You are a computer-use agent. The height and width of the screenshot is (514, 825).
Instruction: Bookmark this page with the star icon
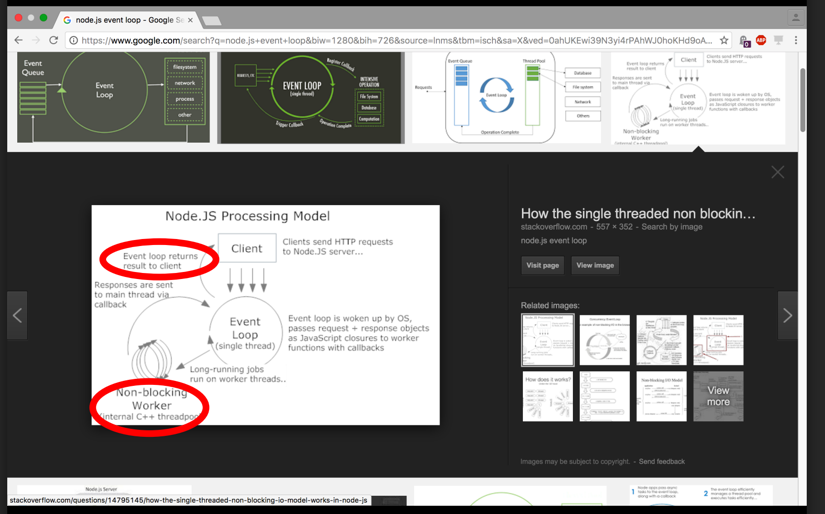coord(724,40)
